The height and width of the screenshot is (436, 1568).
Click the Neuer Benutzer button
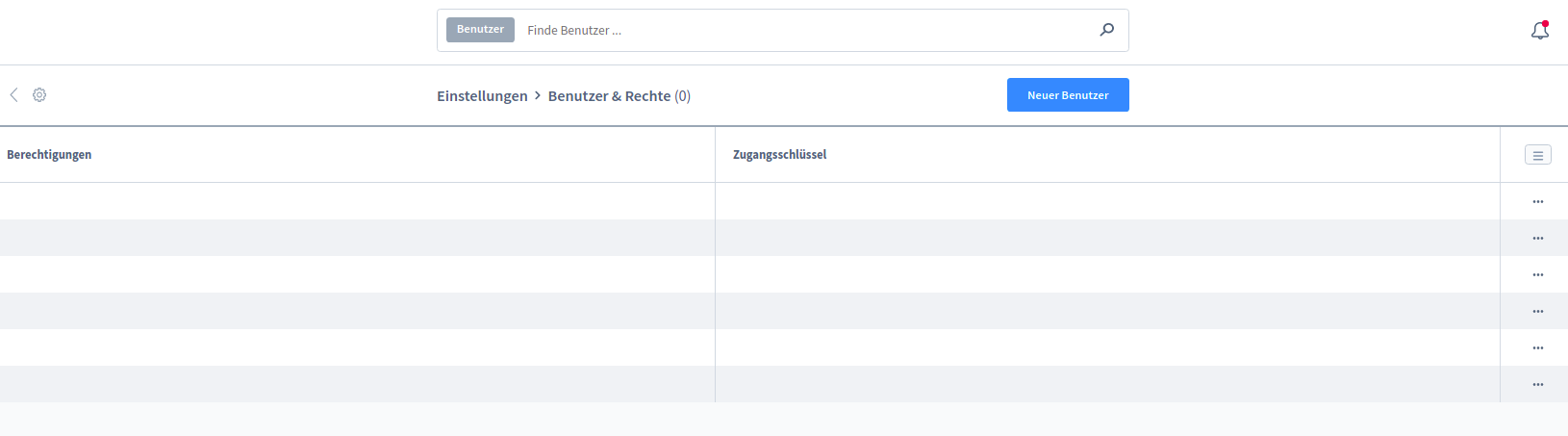click(1067, 95)
